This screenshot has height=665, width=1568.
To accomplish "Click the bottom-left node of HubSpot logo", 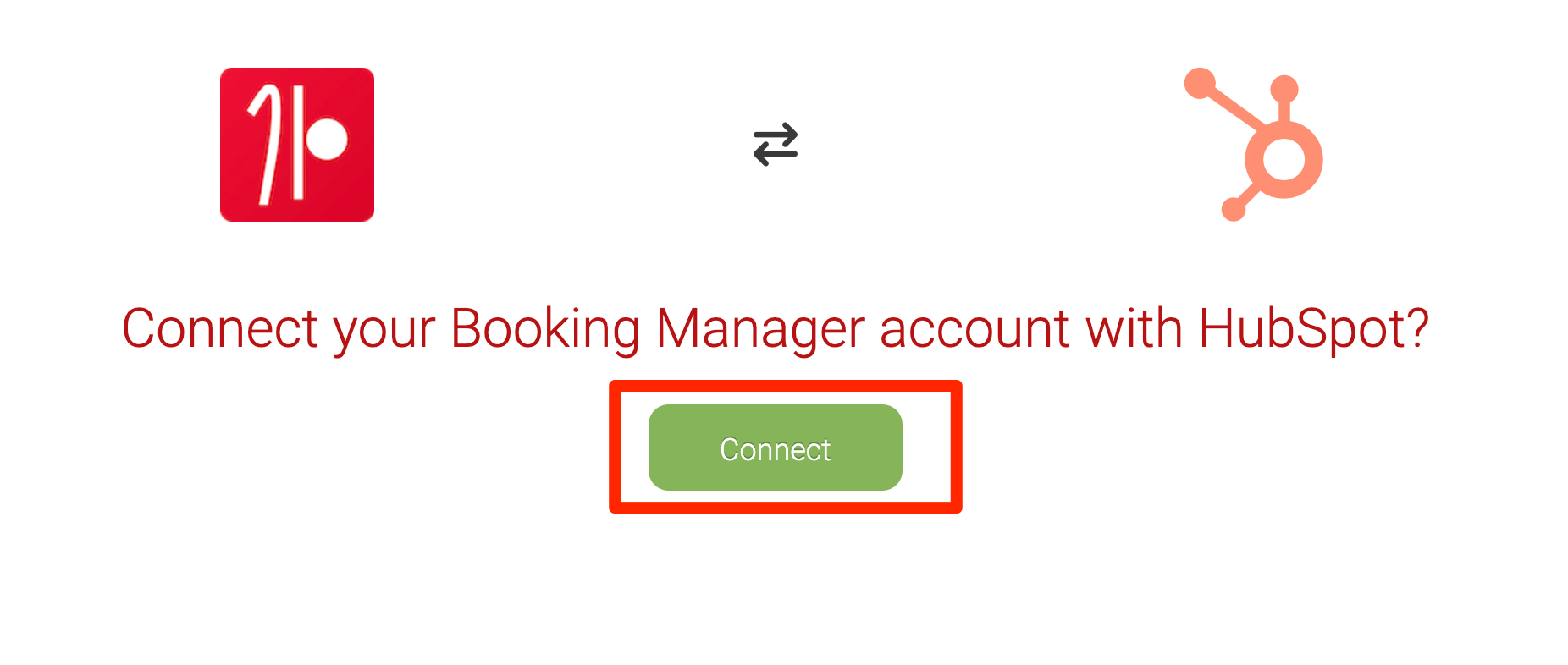I will 1234,209.
